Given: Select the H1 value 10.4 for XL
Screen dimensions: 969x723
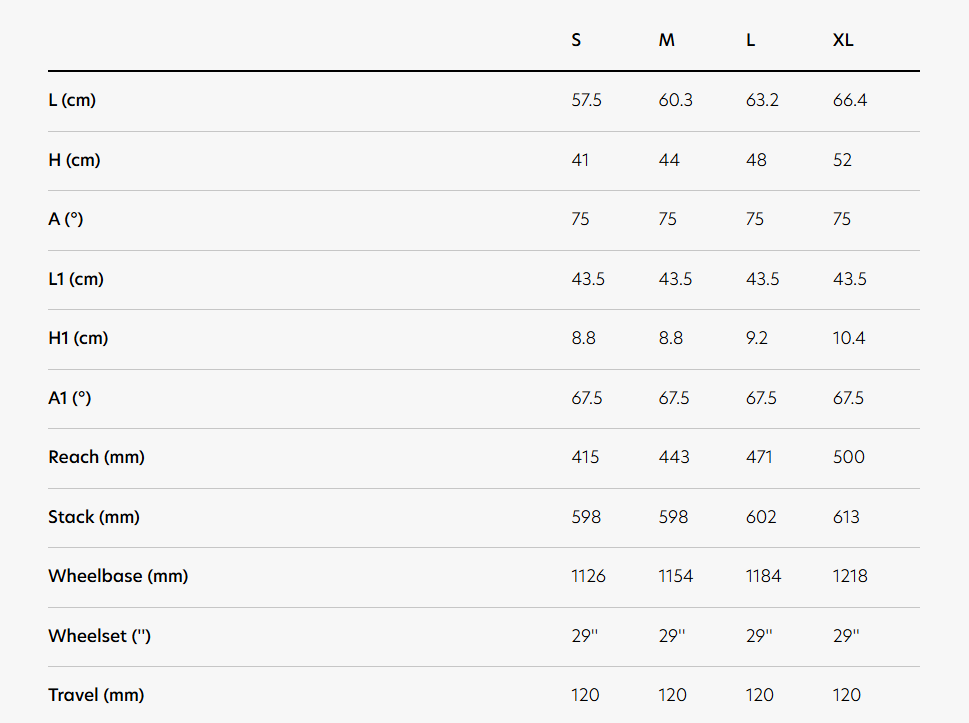Looking at the screenshot, I should [849, 339].
